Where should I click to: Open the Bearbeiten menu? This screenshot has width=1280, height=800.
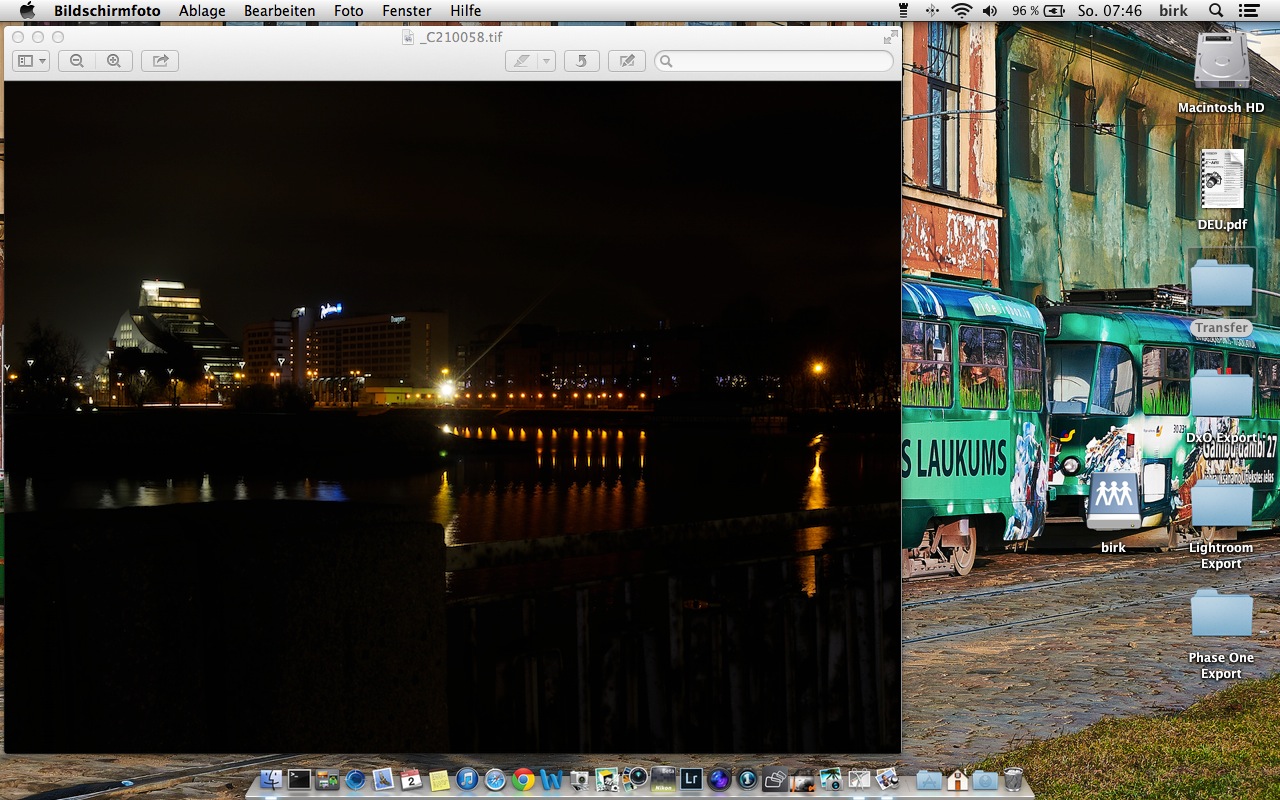tap(280, 11)
